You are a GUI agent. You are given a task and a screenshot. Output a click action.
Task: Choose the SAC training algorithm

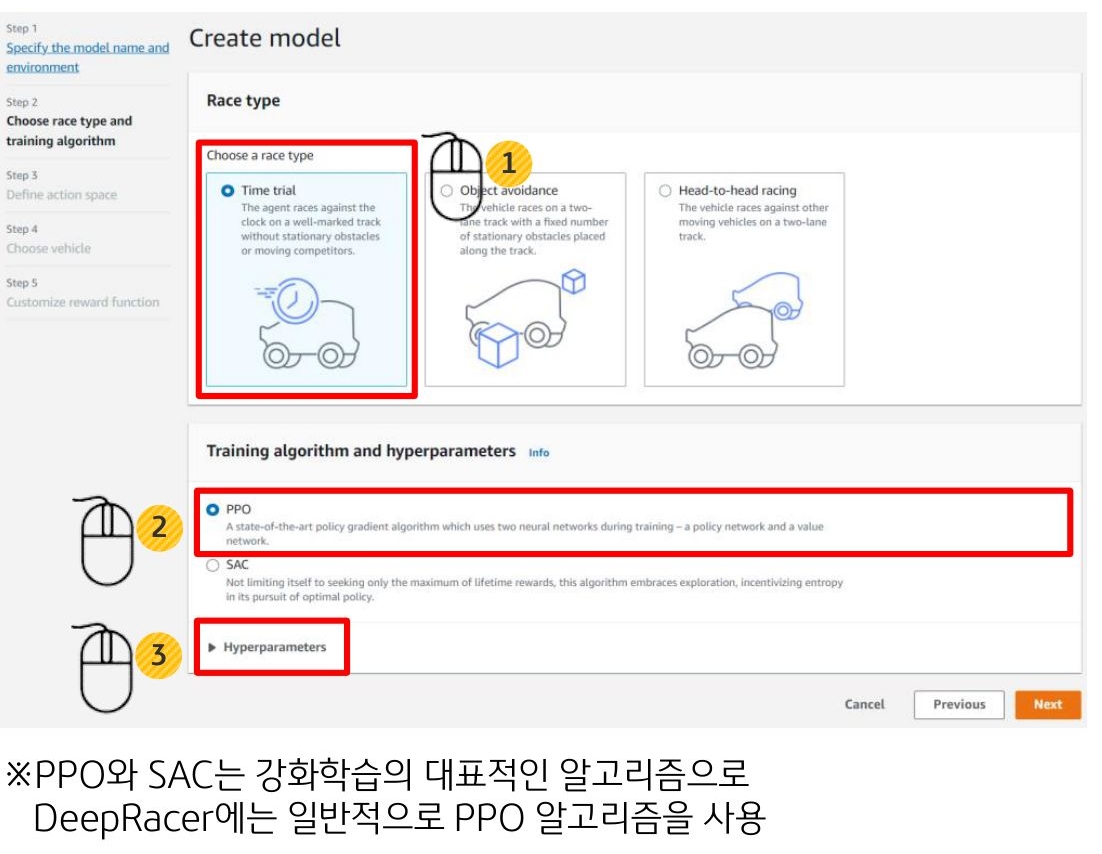tap(212, 565)
